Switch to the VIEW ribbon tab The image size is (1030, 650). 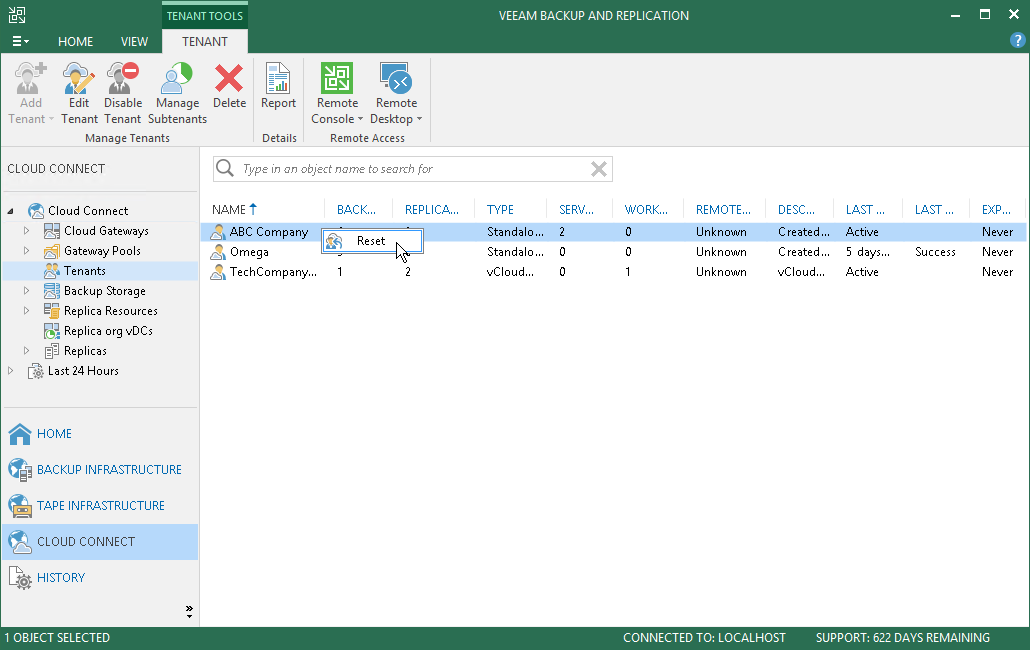134,41
